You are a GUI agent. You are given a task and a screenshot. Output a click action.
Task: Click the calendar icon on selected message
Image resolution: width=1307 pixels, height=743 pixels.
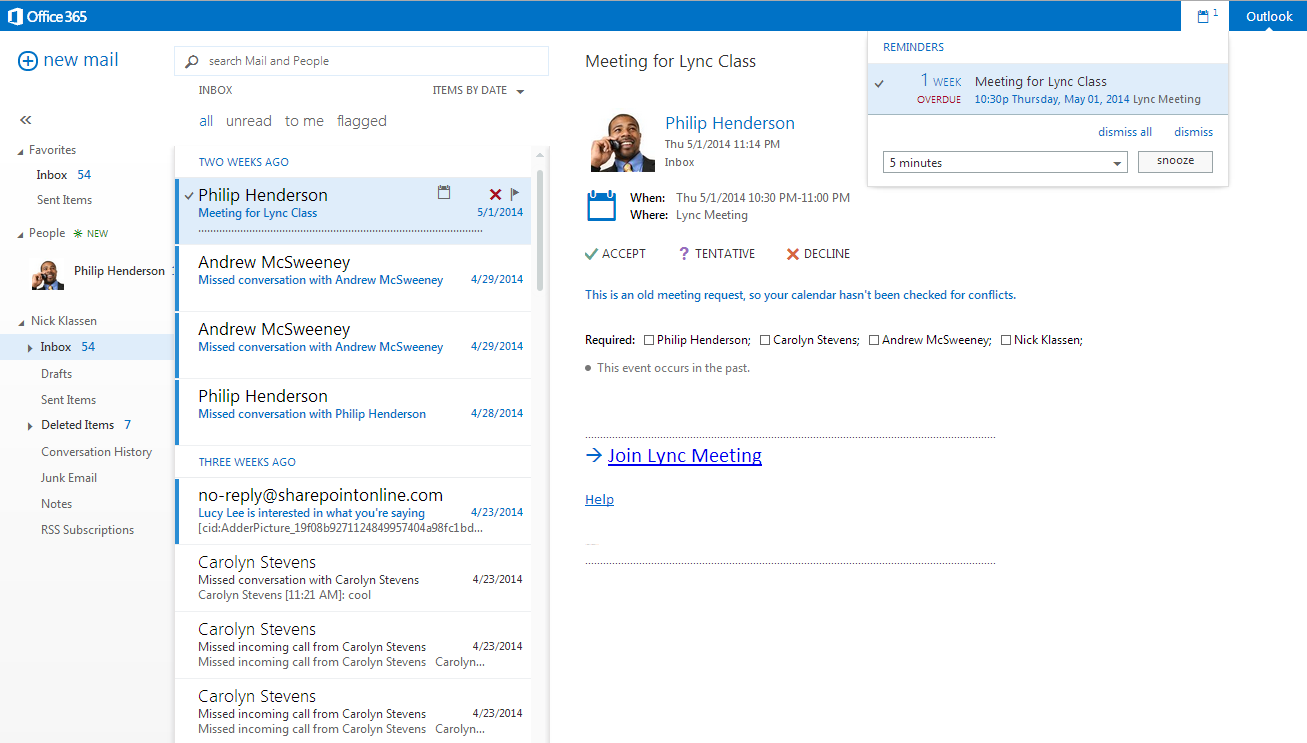tap(444, 192)
